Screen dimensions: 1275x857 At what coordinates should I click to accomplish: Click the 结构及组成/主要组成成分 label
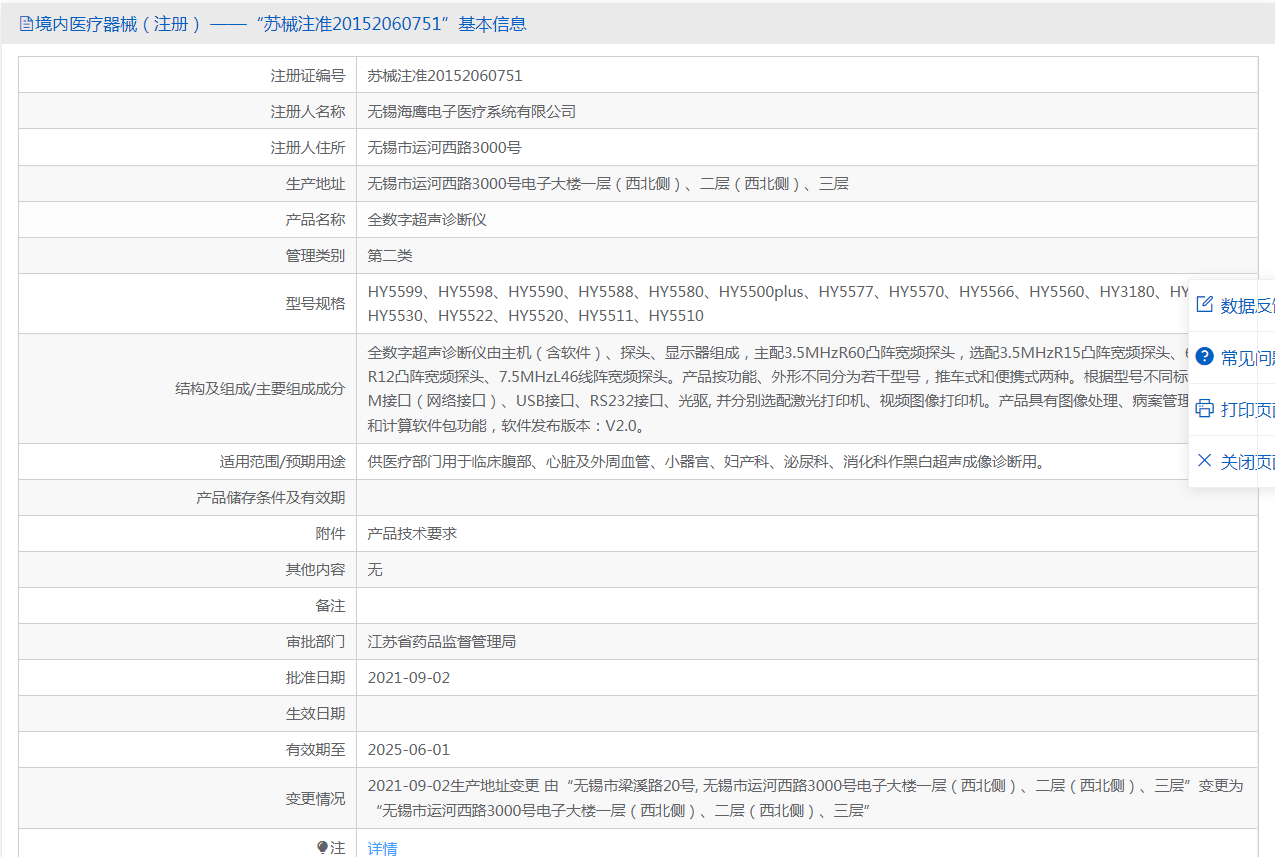pos(260,388)
